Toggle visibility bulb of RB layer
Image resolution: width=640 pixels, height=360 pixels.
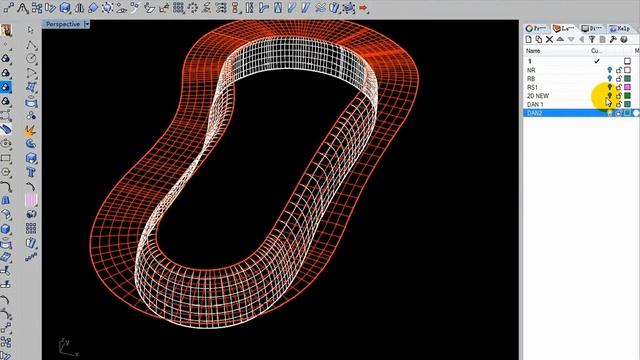coord(610,78)
